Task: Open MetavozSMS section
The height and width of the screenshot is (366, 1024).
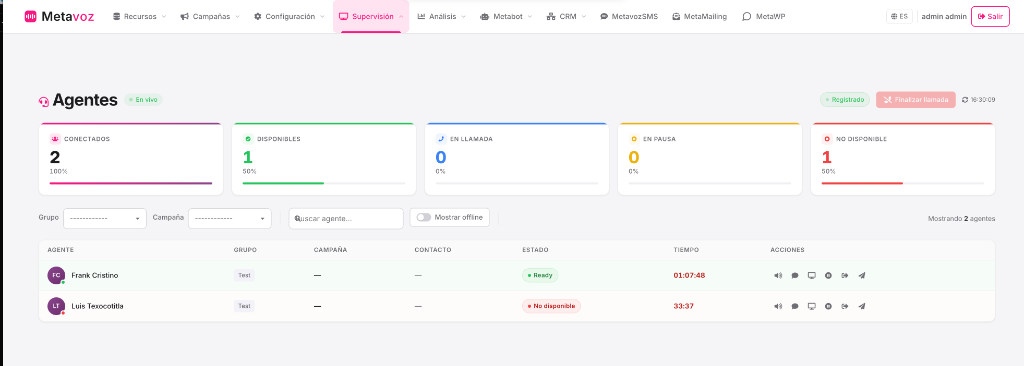Action: (629, 16)
